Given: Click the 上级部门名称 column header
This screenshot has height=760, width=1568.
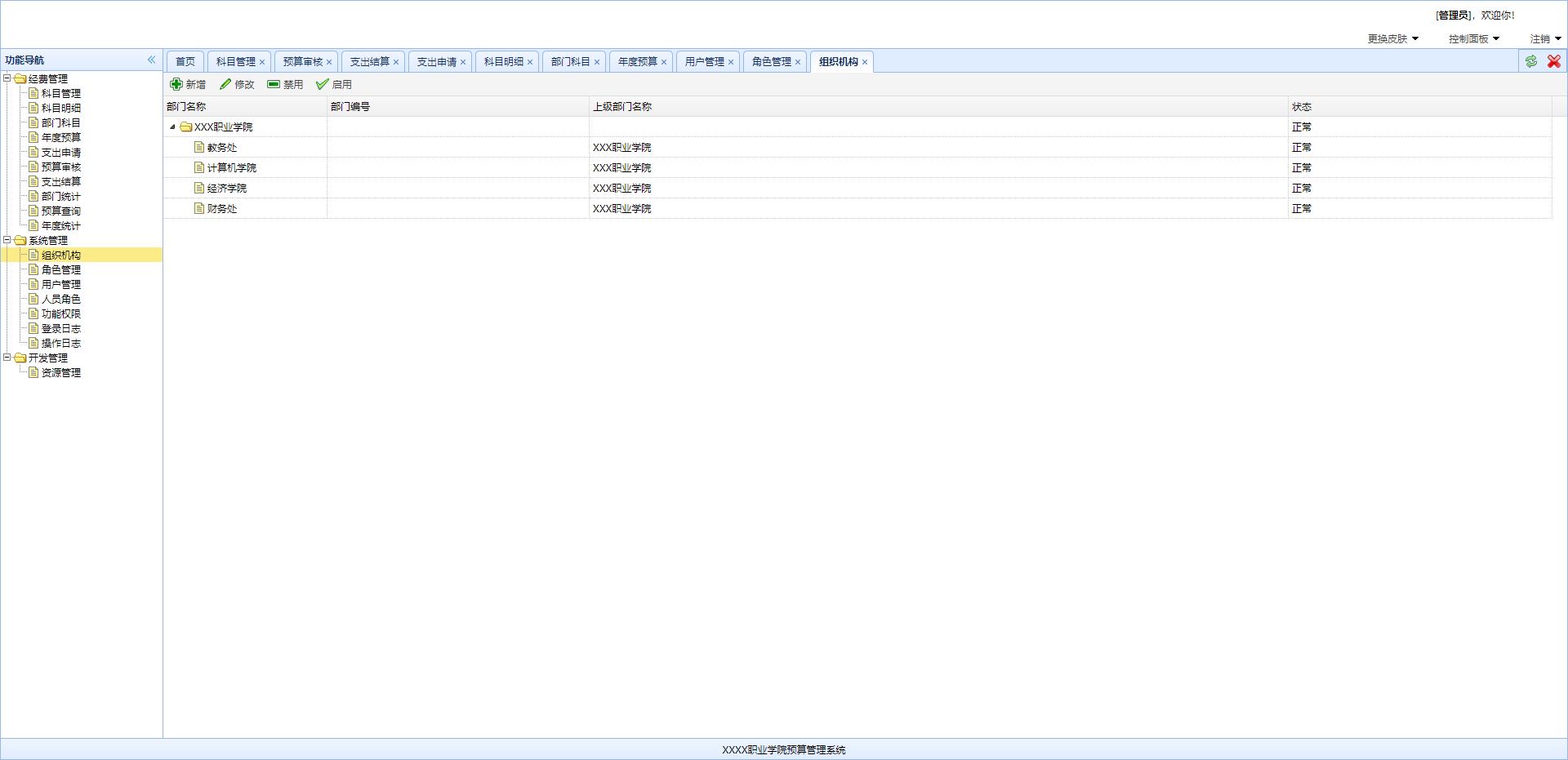Looking at the screenshot, I should [x=938, y=106].
